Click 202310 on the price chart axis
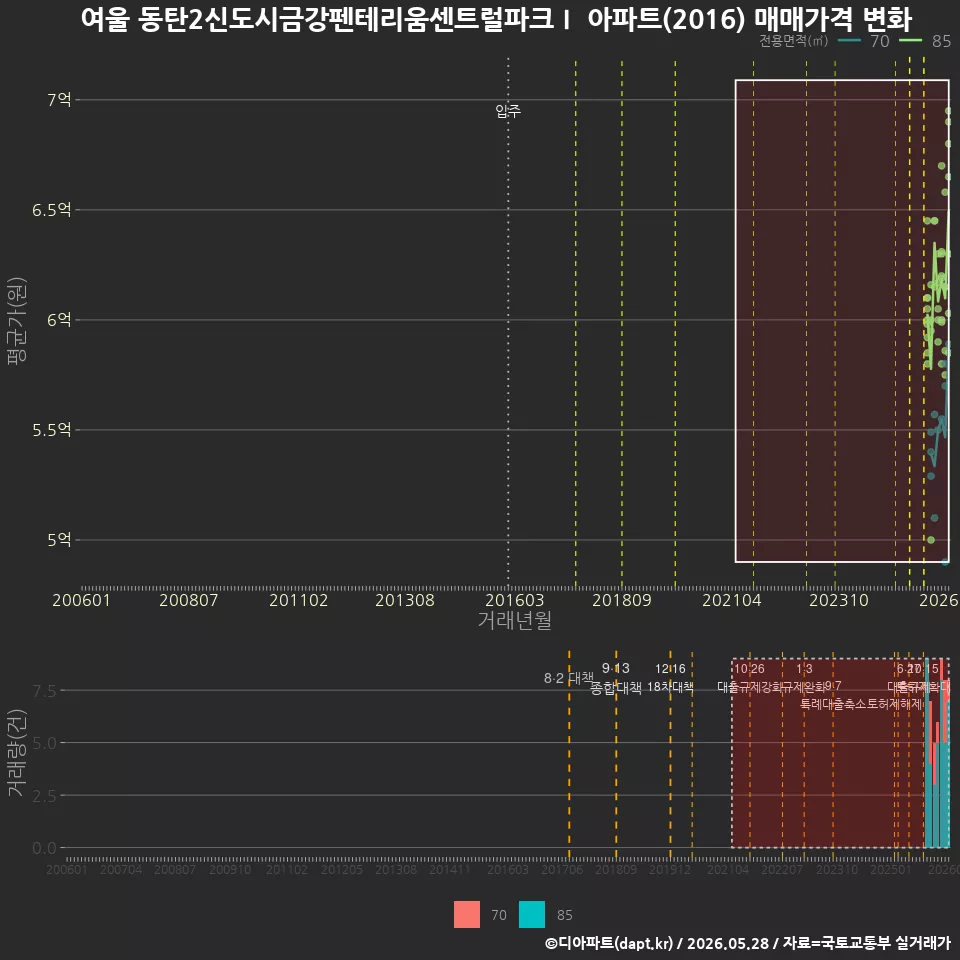The width and height of the screenshot is (960, 960). pos(839,600)
